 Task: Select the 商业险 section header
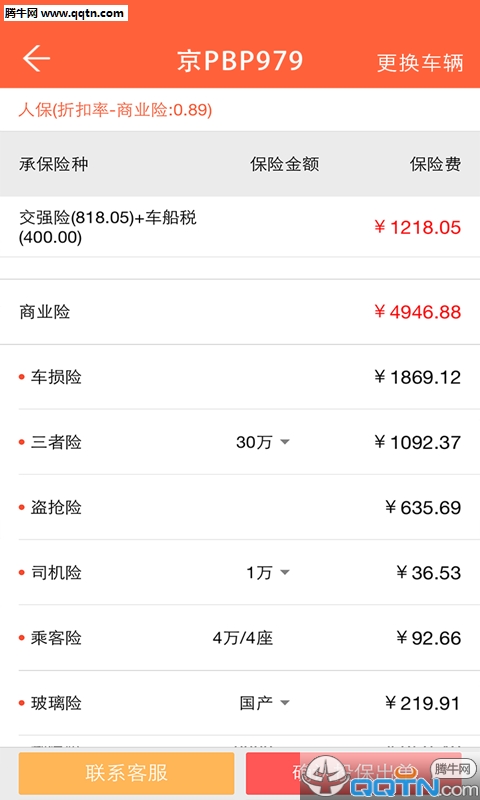click(240, 312)
